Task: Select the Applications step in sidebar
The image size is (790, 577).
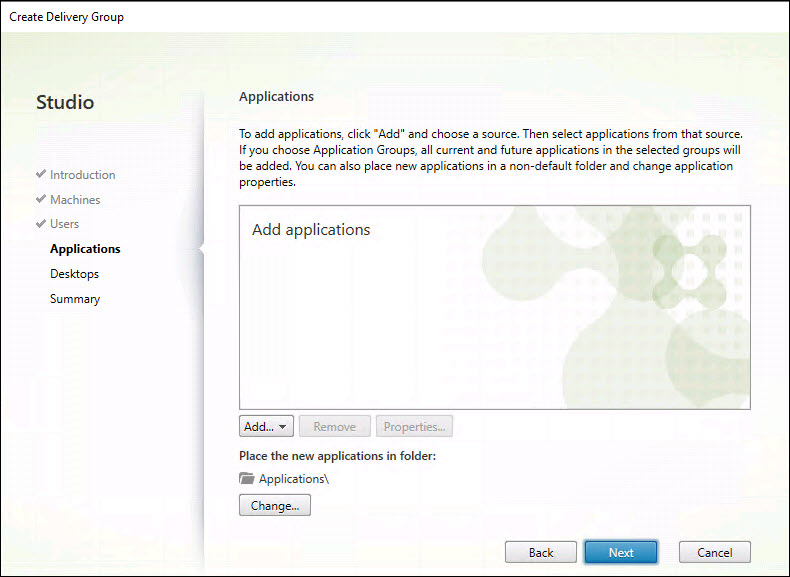Action: (85, 249)
